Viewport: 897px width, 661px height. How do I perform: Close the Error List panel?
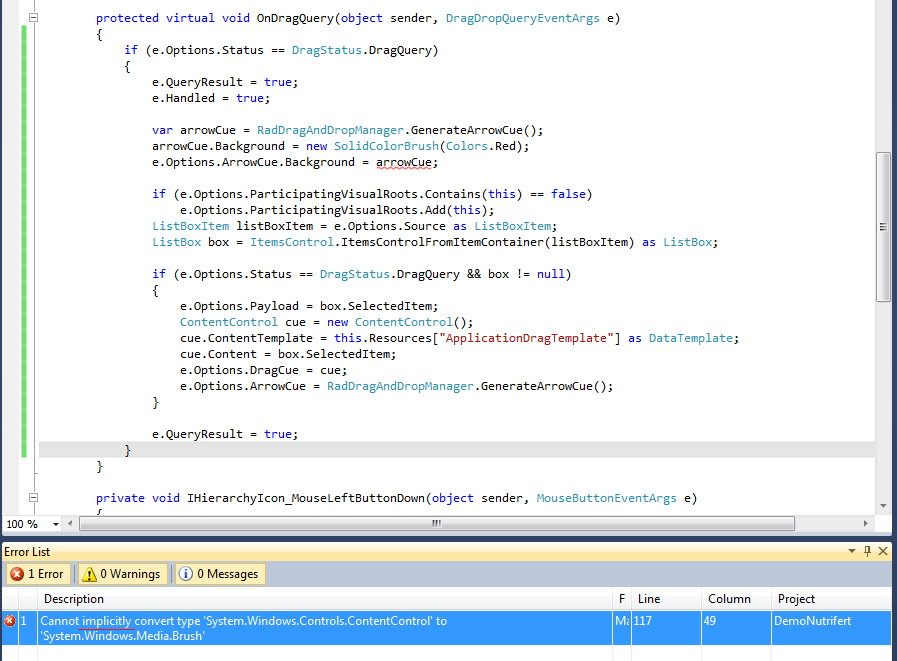click(883, 551)
